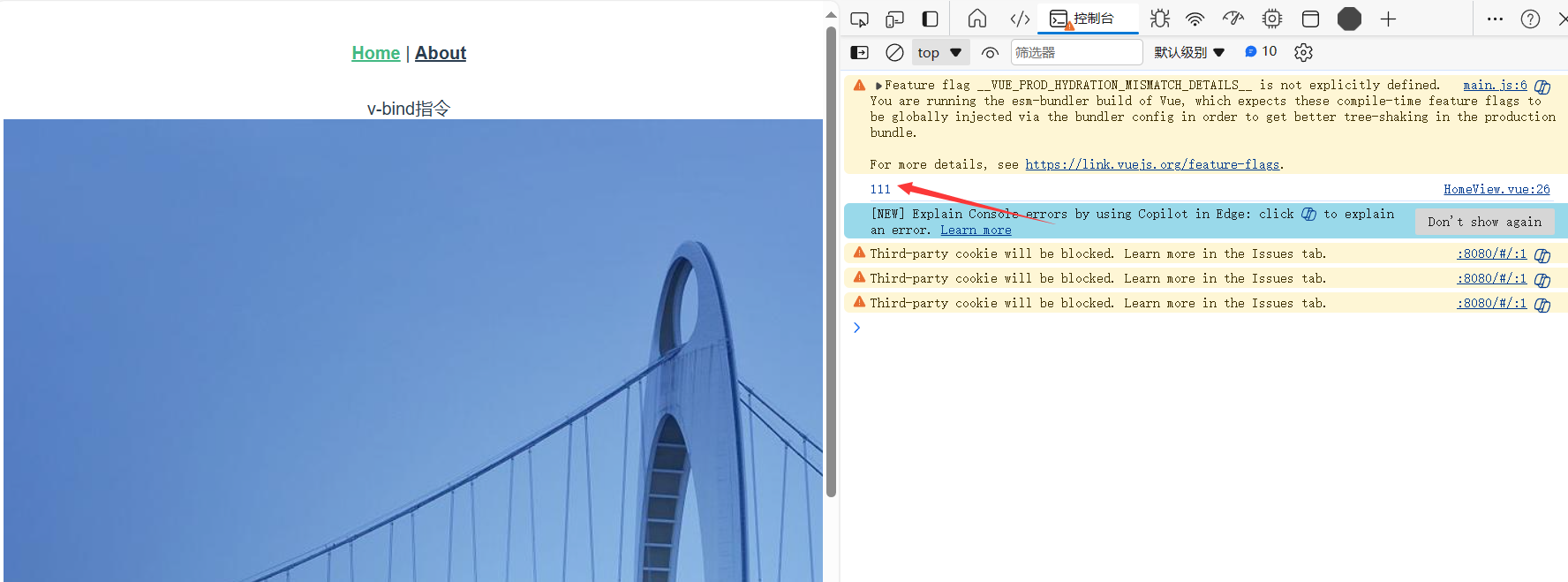The image size is (1568, 582).
Task: Open the Performance gauge icon tab
Action: [1233, 19]
